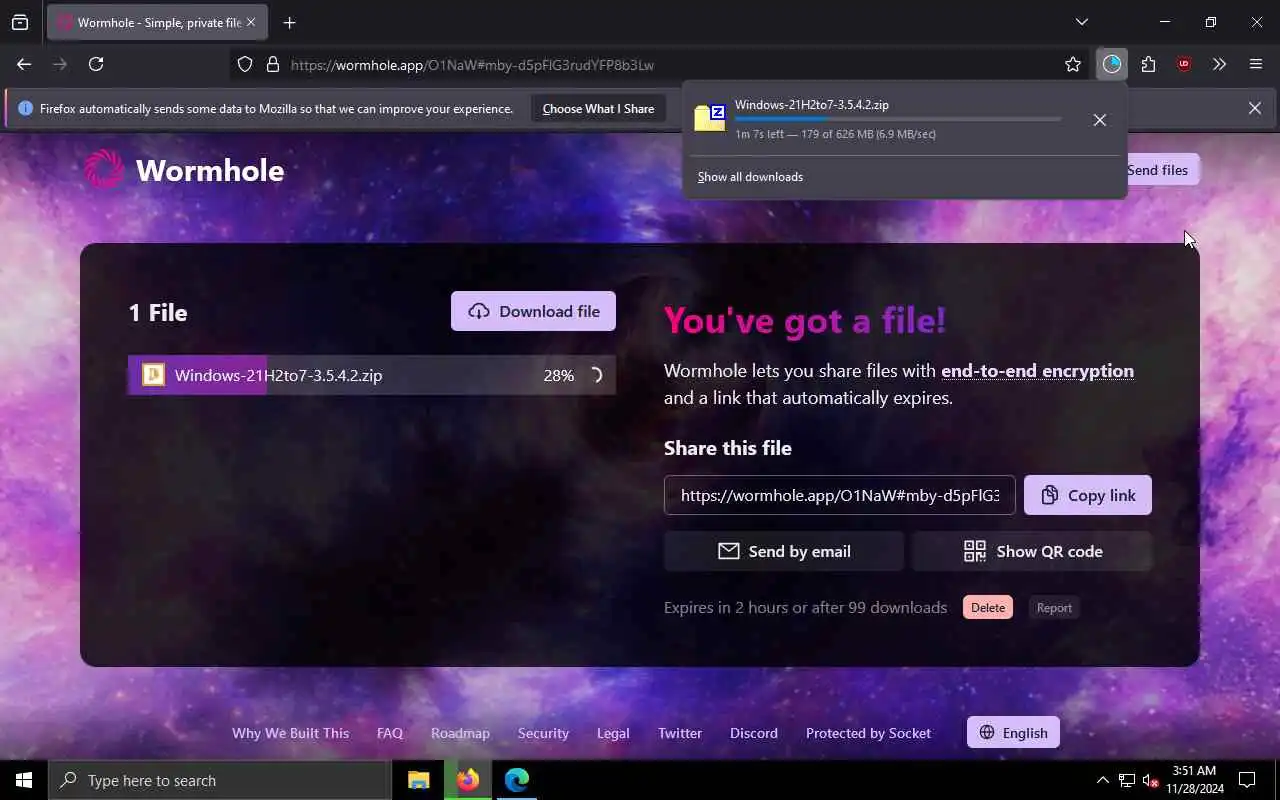Open the Firefox View icon

(20, 22)
